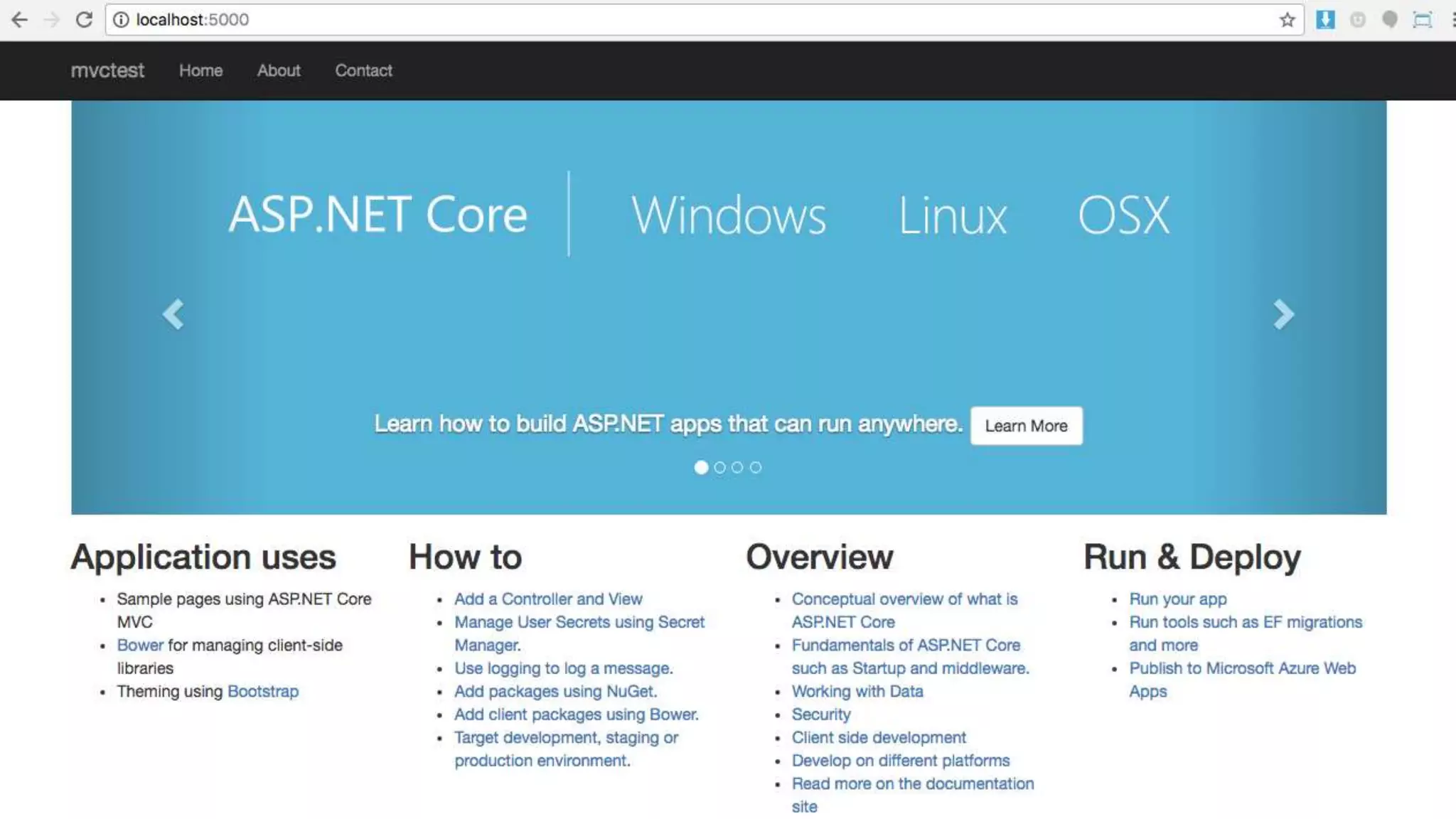
Task: Select the fourth carousel indicator dot
Action: tap(756, 467)
